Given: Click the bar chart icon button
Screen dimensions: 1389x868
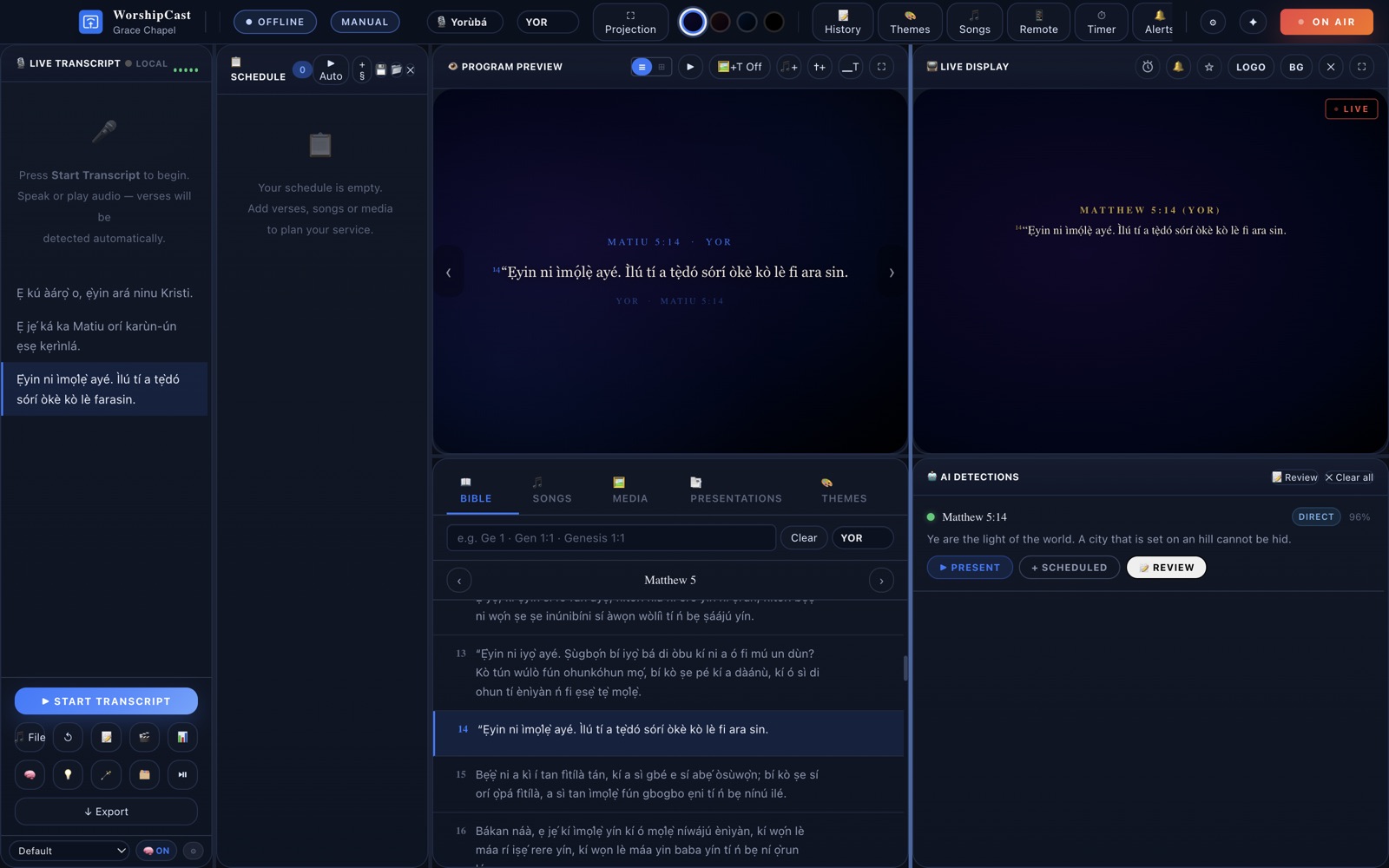Looking at the screenshot, I should click(182, 737).
